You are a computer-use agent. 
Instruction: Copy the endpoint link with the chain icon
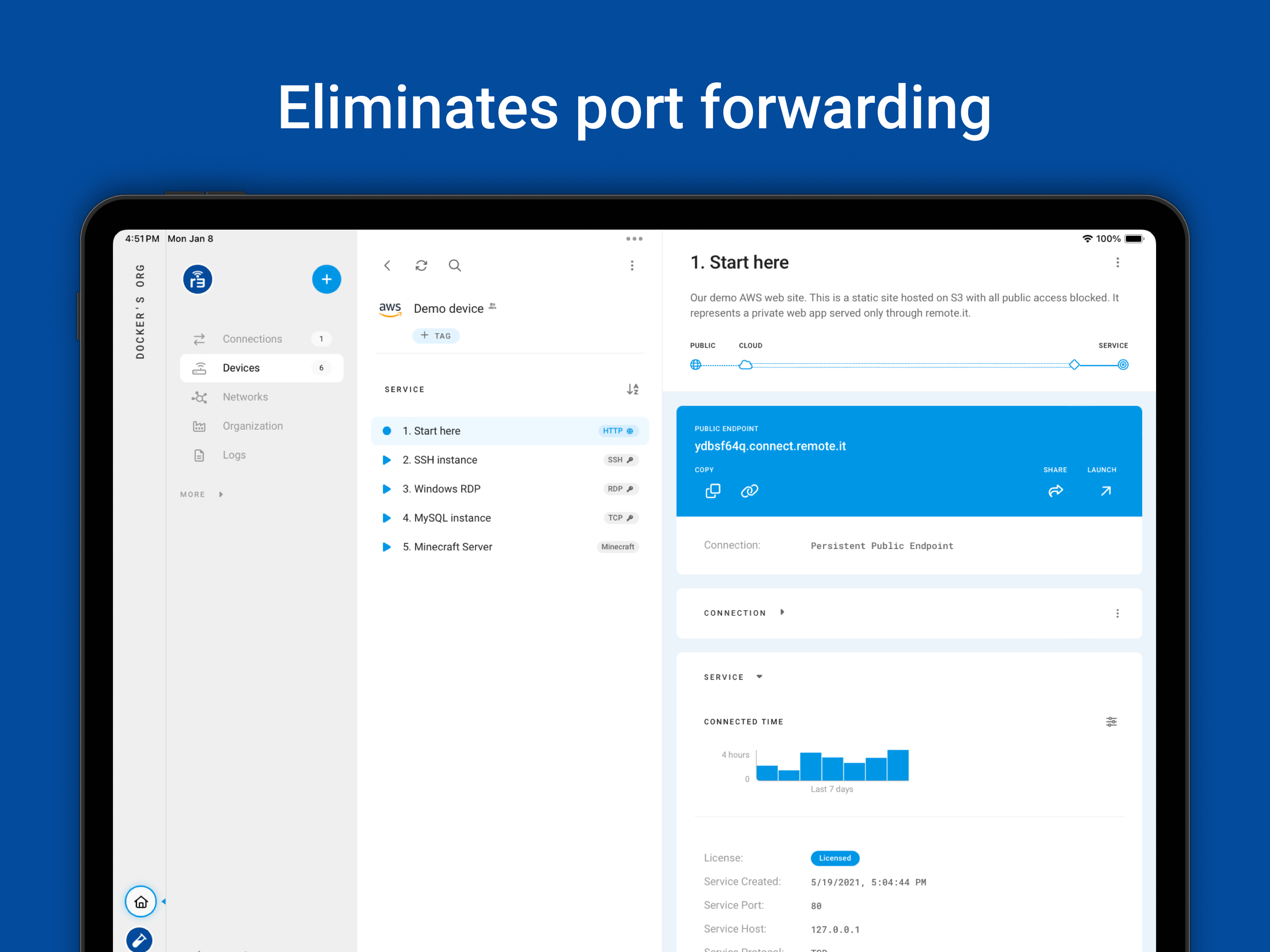(x=749, y=491)
